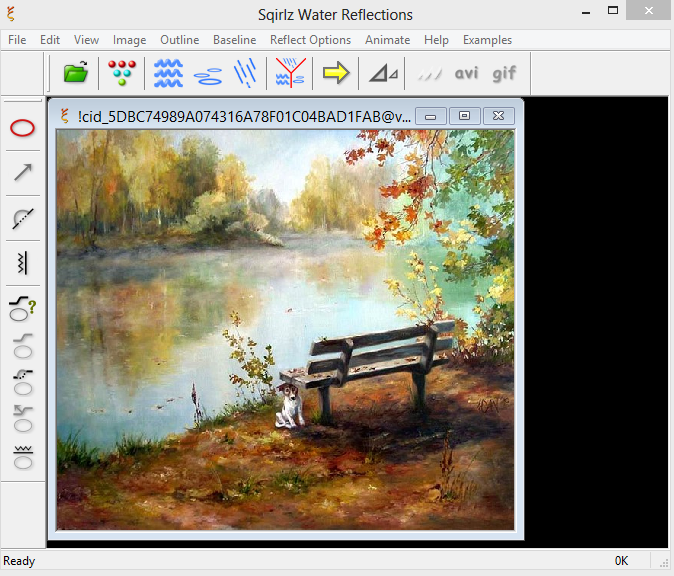This screenshot has width=674, height=576.
Task: Select the arc with dashed line tool
Action: tap(23, 218)
